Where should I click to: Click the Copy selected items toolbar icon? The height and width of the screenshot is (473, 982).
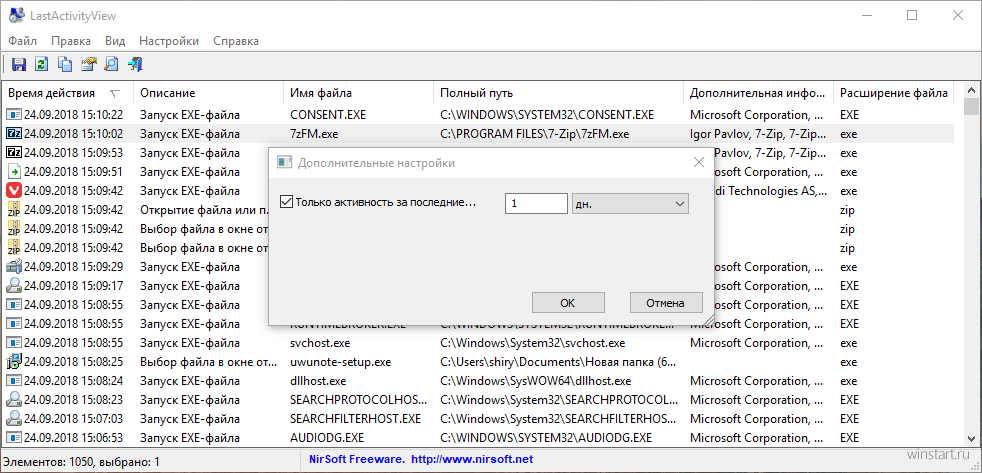point(65,65)
